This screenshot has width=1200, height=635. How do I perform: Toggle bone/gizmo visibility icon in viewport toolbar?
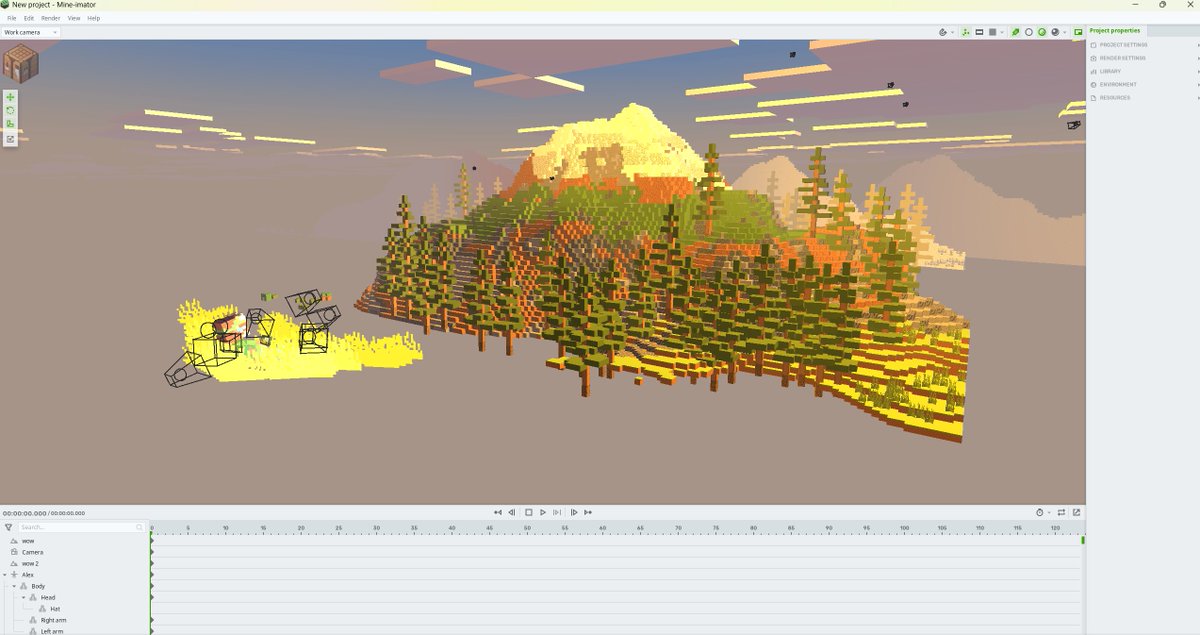click(966, 32)
